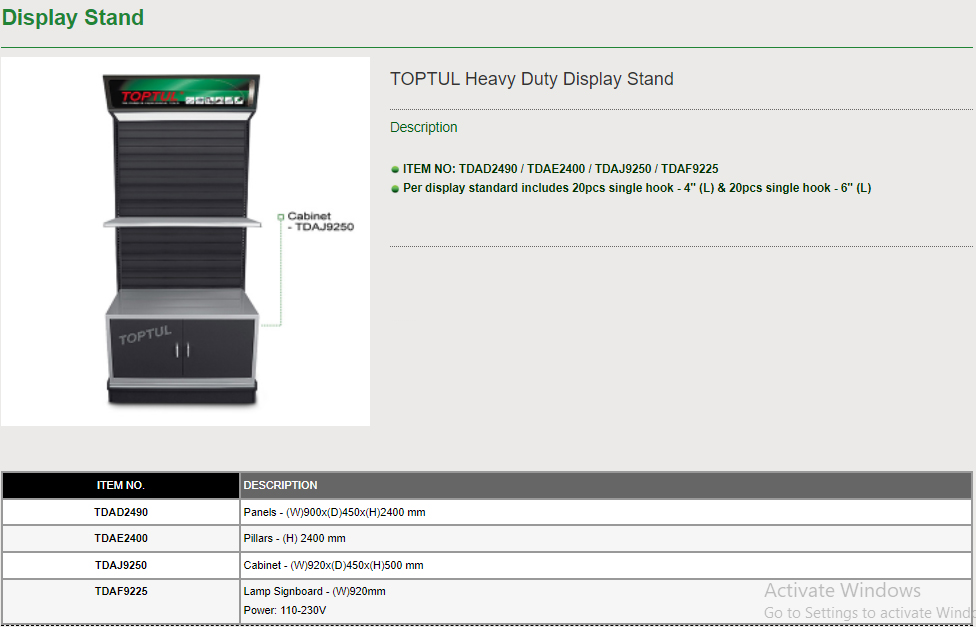
Task: Select the TDAF9225 table cell
Action: click(x=121, y=601)
